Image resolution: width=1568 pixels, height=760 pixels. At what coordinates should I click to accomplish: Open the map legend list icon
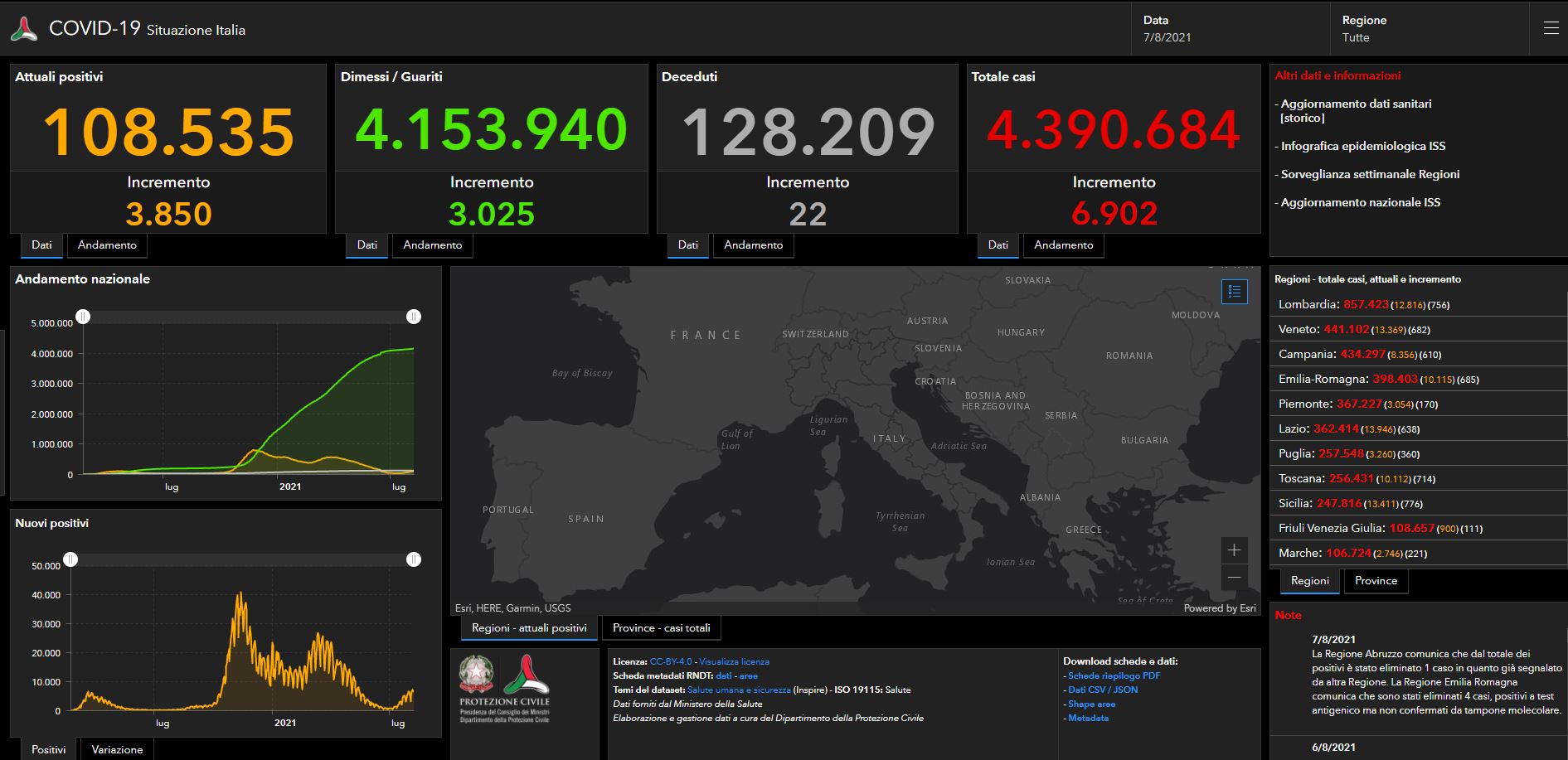point(1234,292)
